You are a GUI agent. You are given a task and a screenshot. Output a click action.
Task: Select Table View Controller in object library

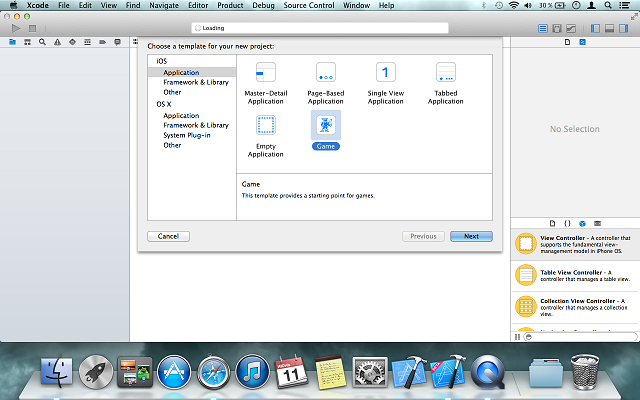(x=575, y=276)
